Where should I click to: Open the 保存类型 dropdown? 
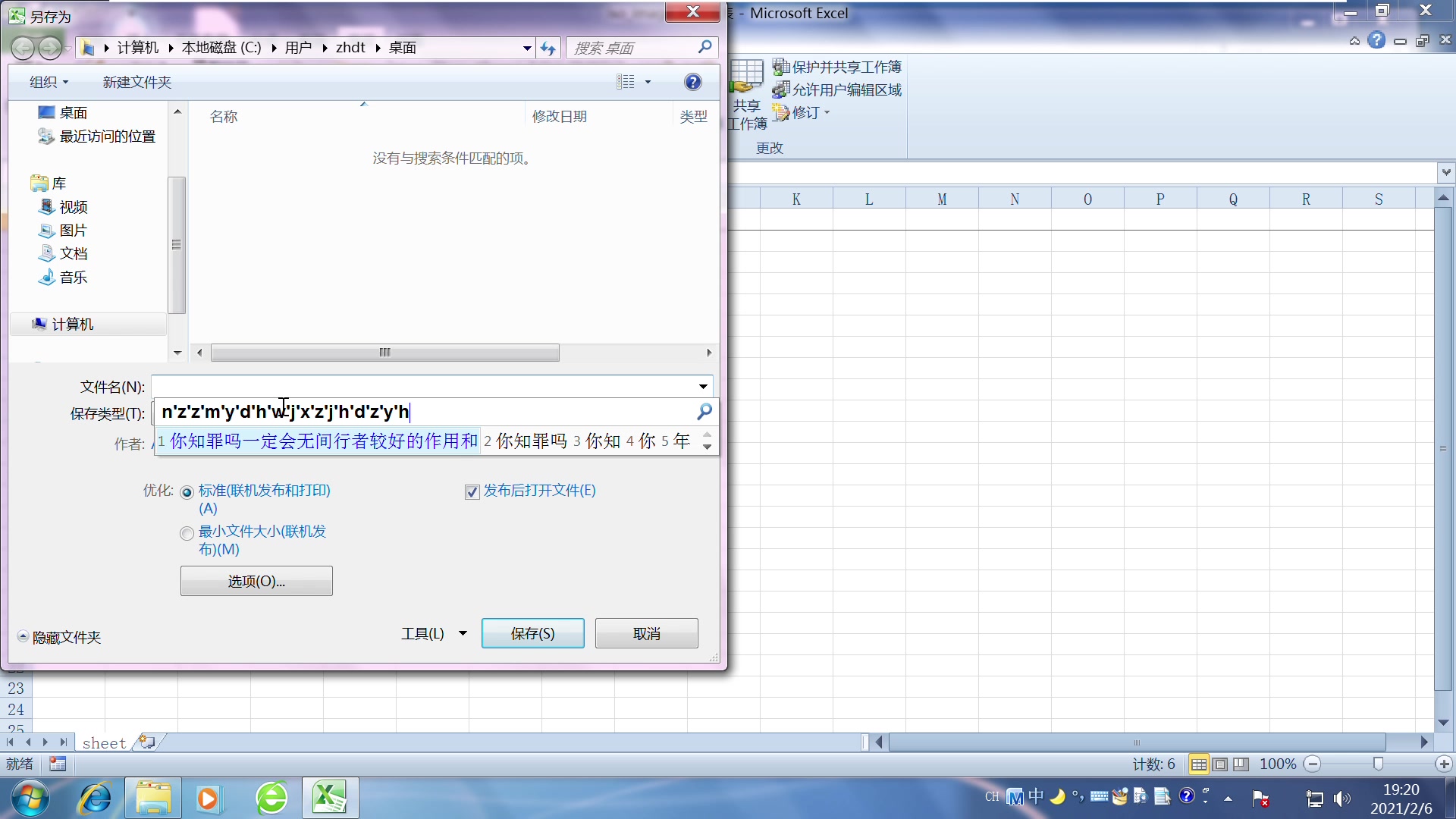(704, 412)
